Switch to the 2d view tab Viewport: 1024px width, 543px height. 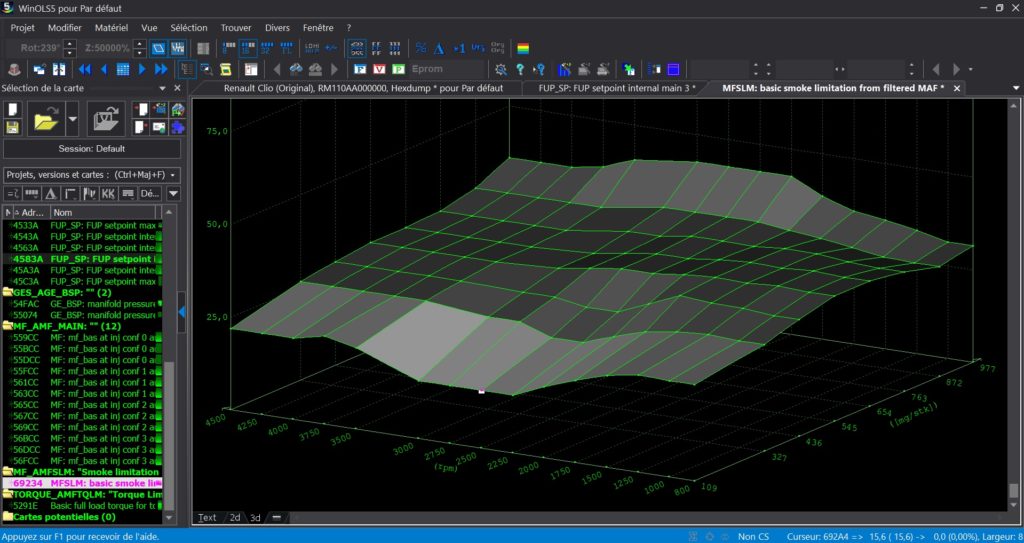[234, 518]
